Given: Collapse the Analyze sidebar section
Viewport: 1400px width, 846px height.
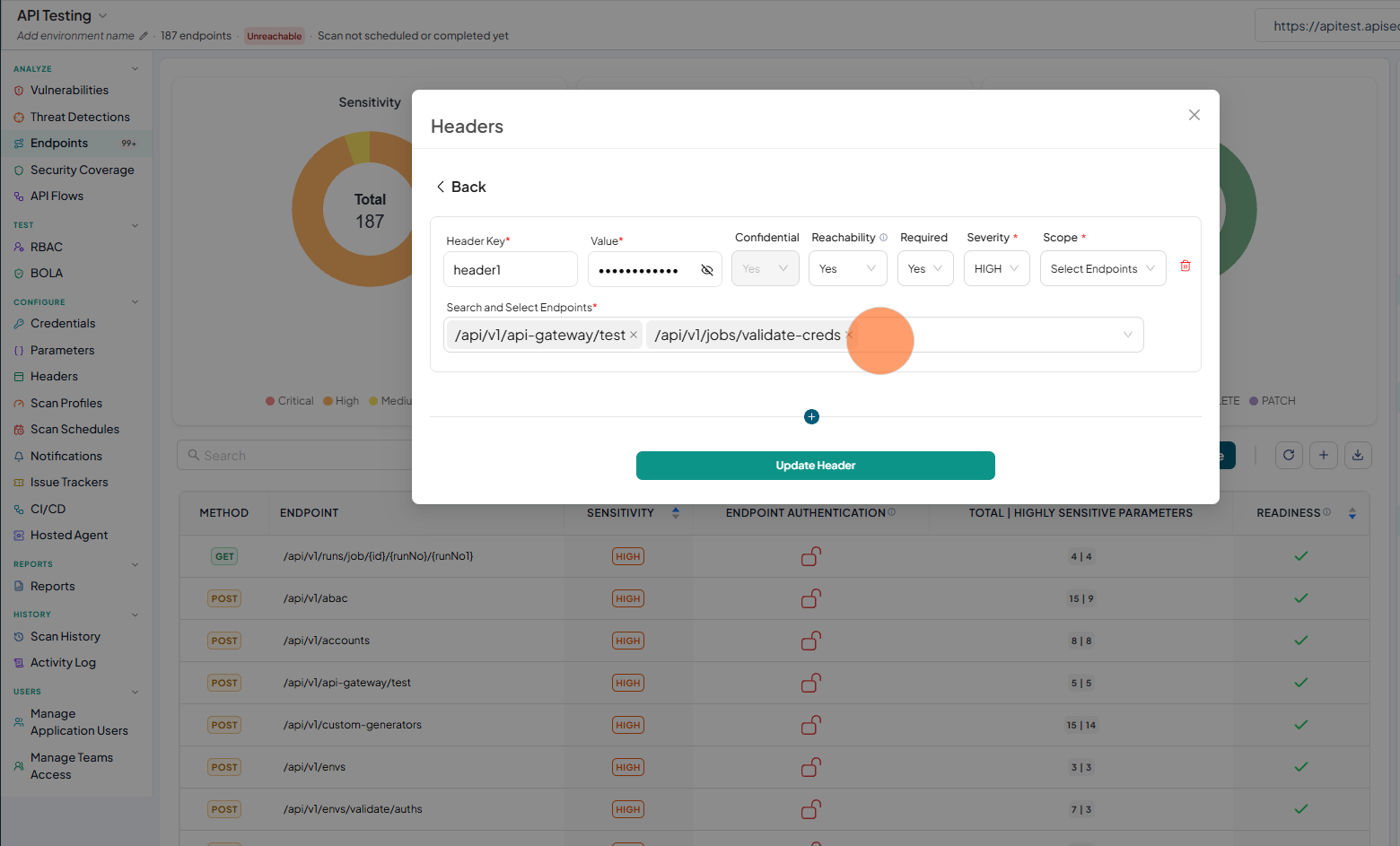Looking at the screenshot, I should coord(136,69).
